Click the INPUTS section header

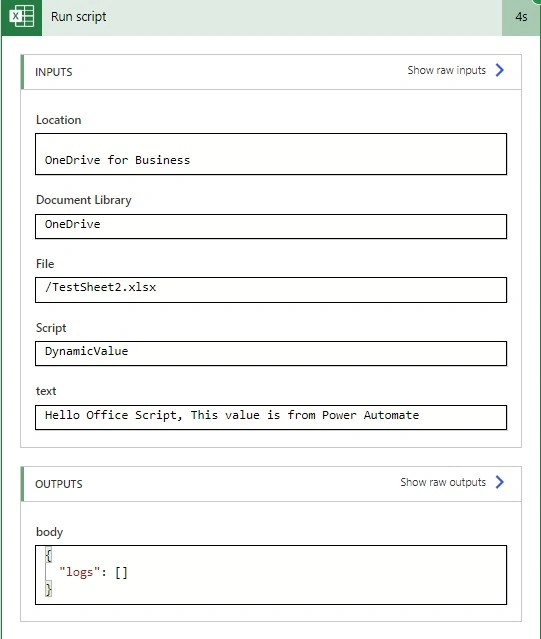pyautogui.click(x=271, y=72)
